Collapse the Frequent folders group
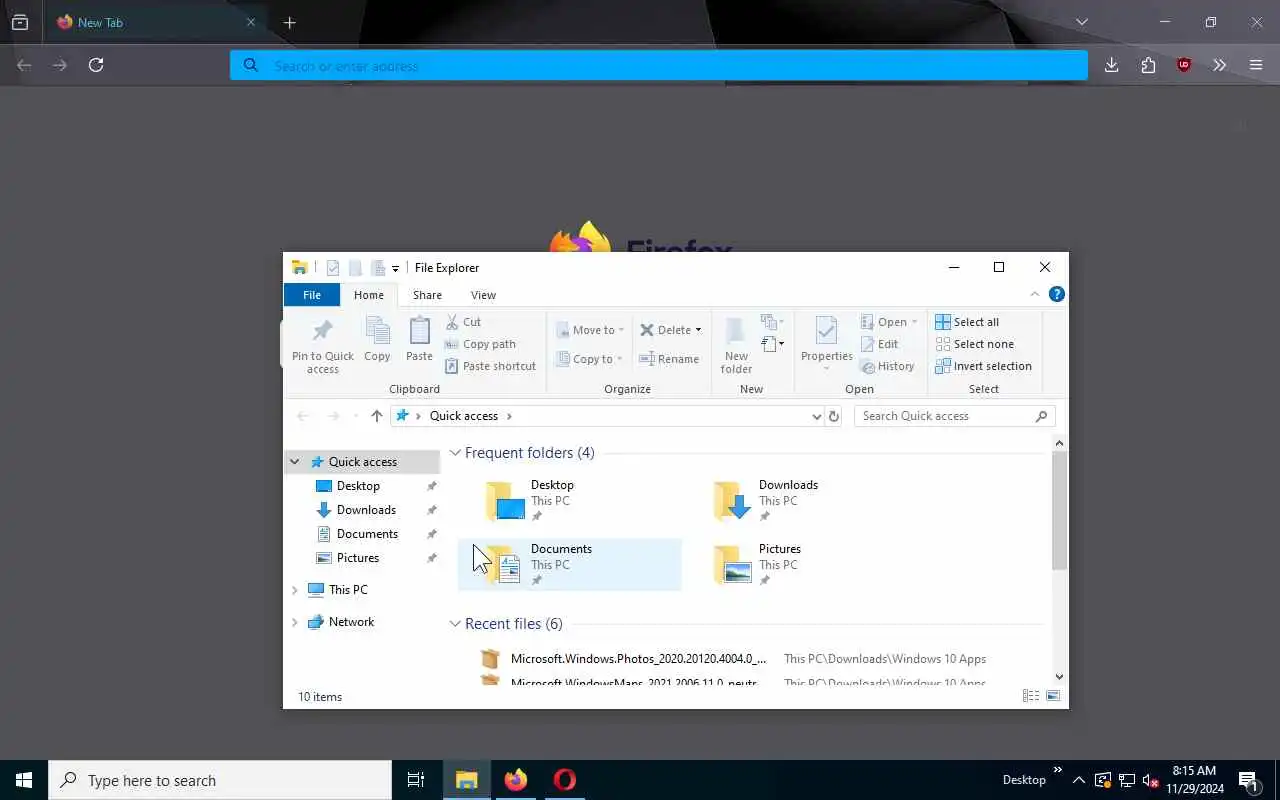This screenshot has height=800, width=1280. pos(455,453)
